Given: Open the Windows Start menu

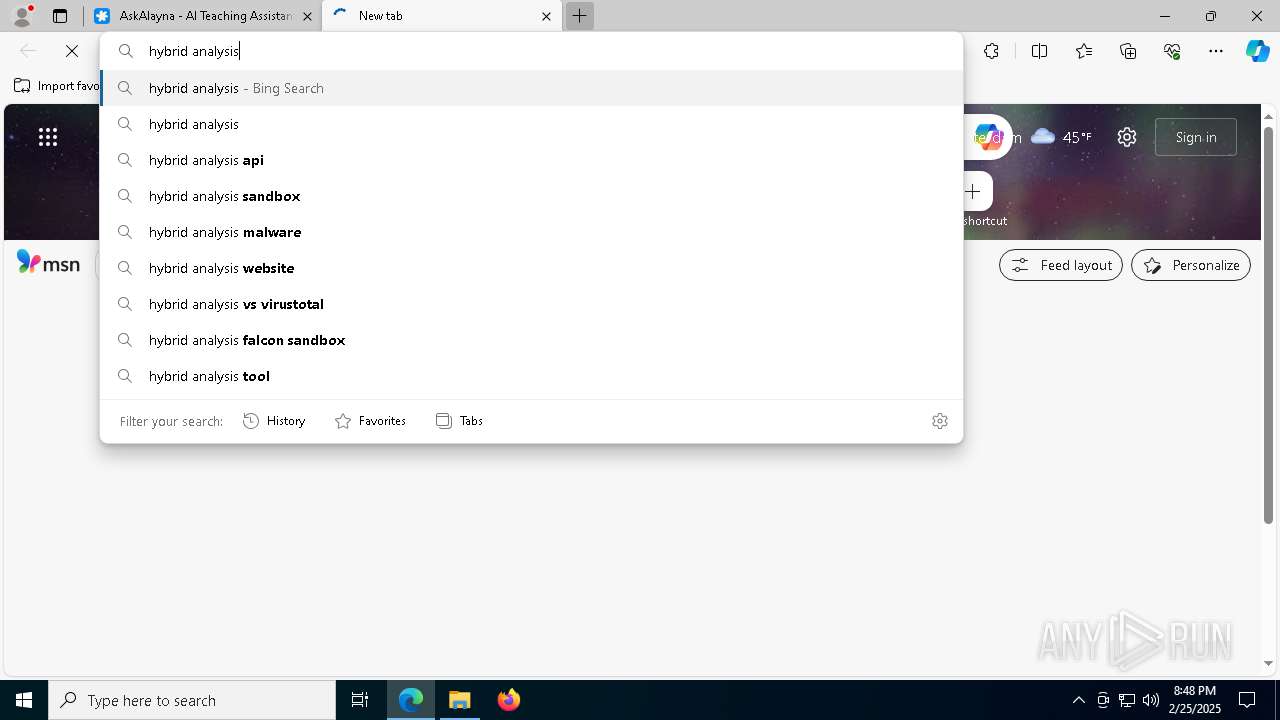Looking at the screenshot, I should click(24, 700).
